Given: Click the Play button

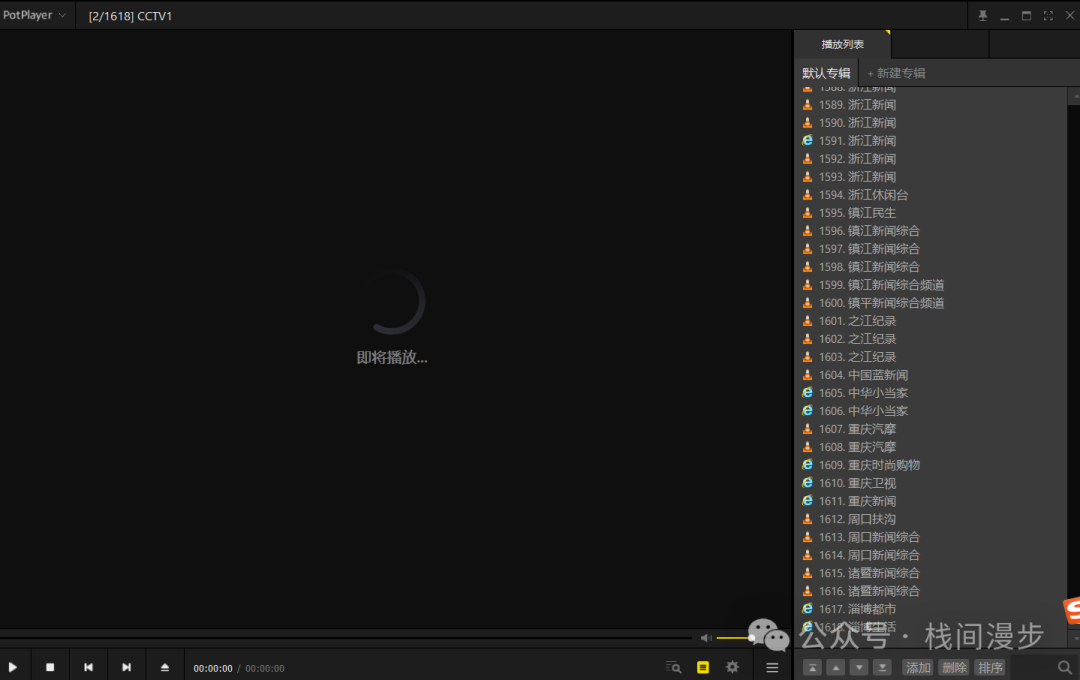Looking at the screenshot, I should click(12, 668).
